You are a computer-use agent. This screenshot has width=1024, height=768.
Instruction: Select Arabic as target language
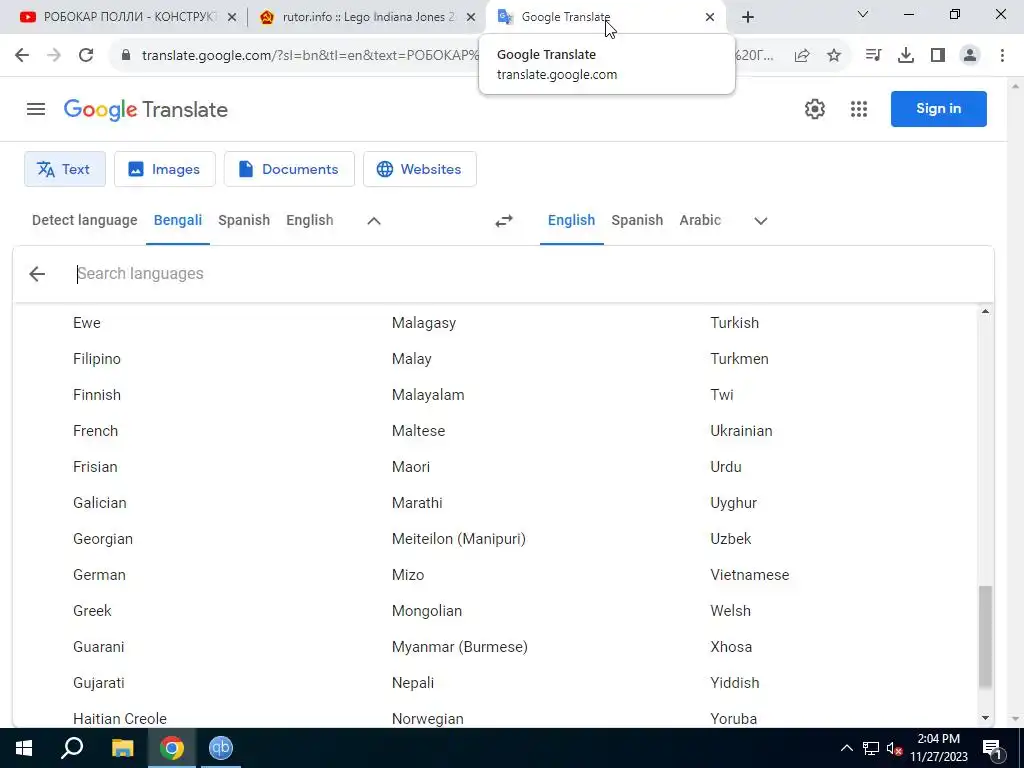(x=700, y=220)
